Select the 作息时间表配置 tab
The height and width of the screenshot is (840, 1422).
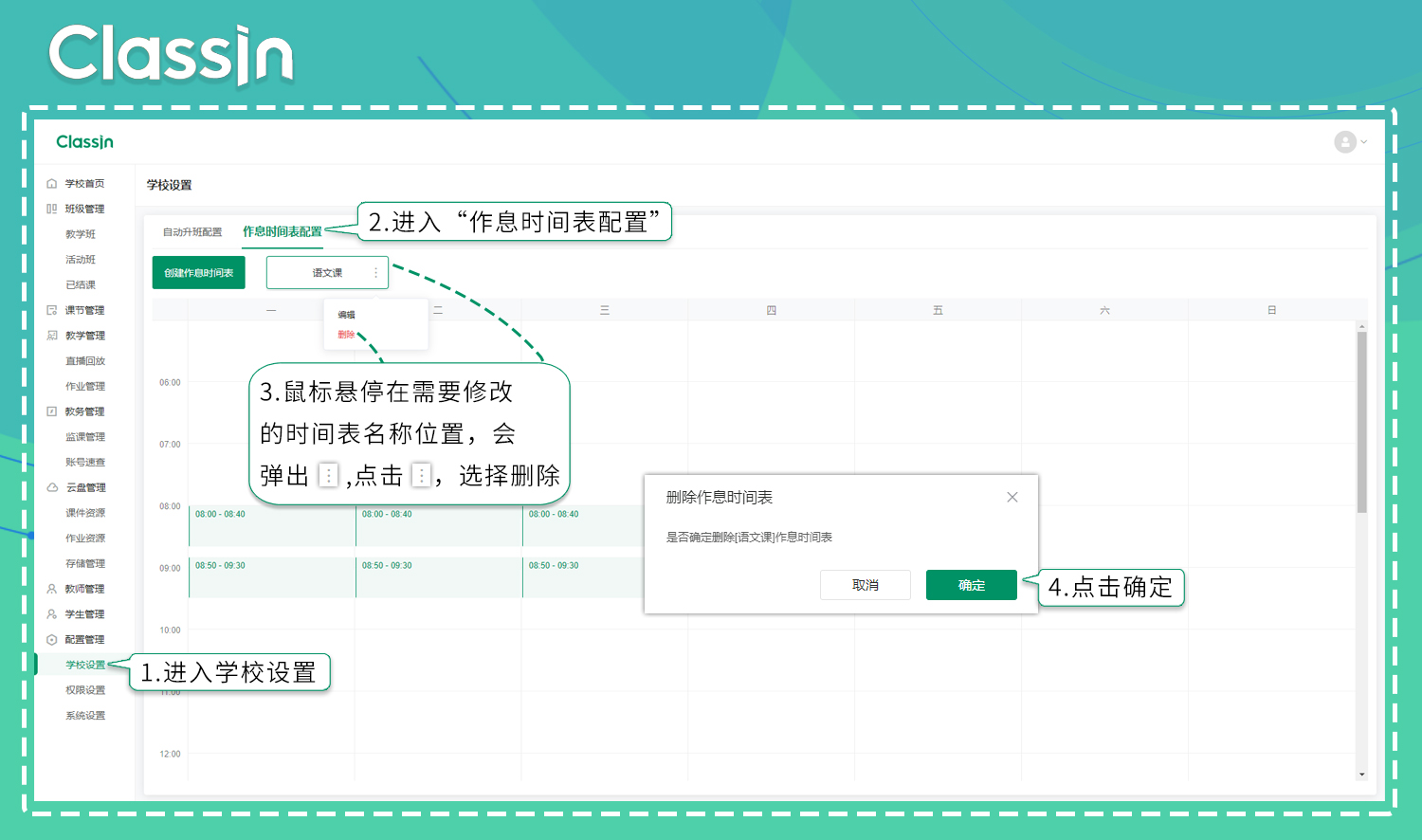283,231
